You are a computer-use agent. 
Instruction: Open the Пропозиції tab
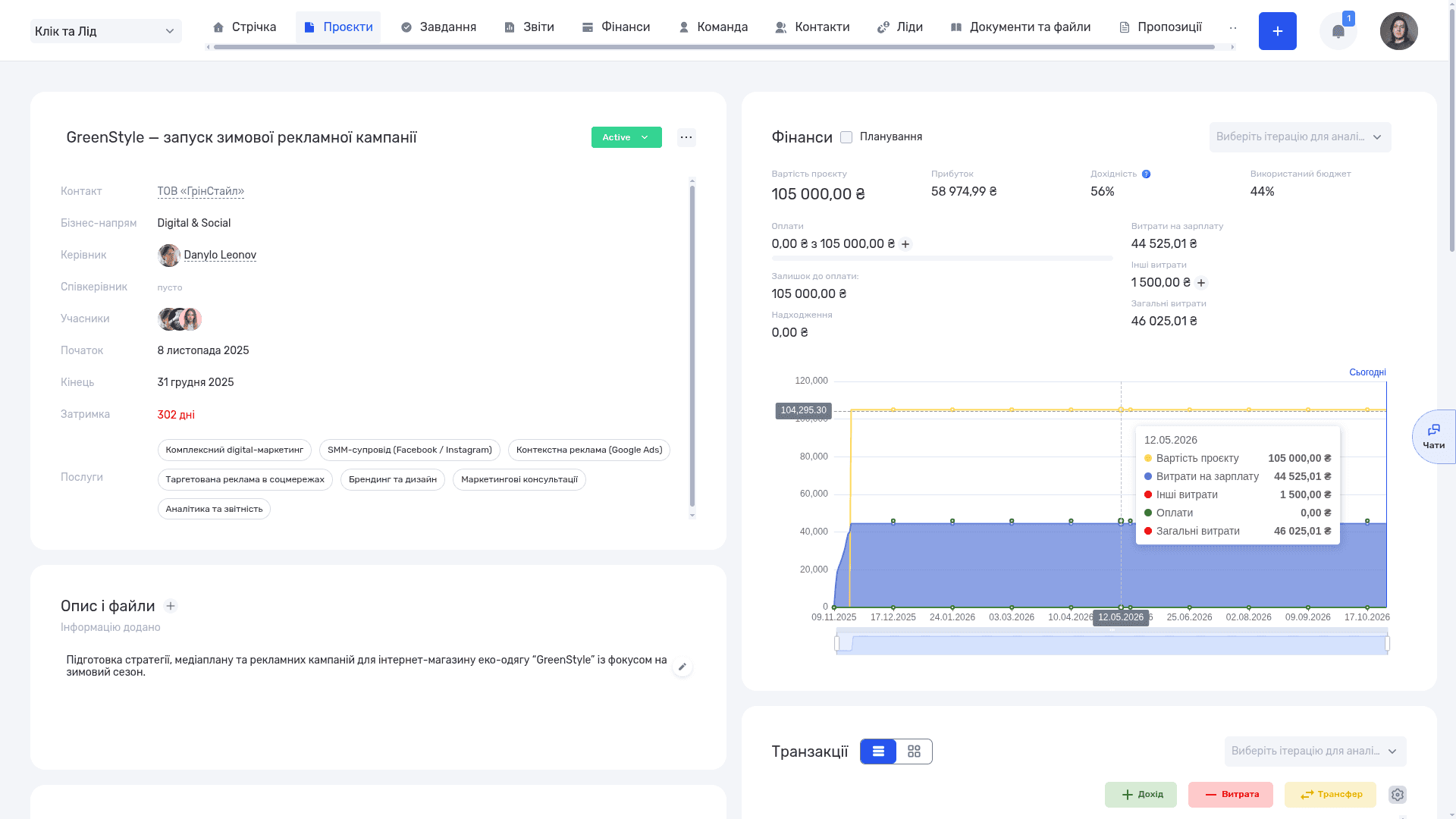(x=1160, y=27)
